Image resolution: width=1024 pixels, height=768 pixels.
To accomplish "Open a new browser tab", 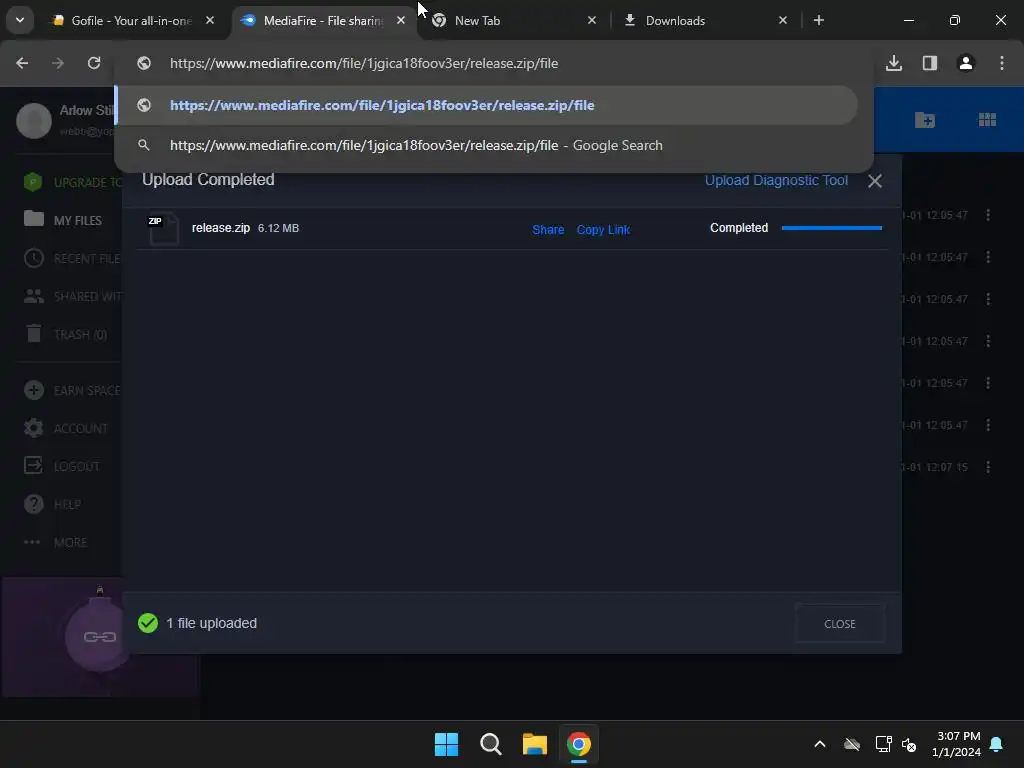I will point(818,21).
